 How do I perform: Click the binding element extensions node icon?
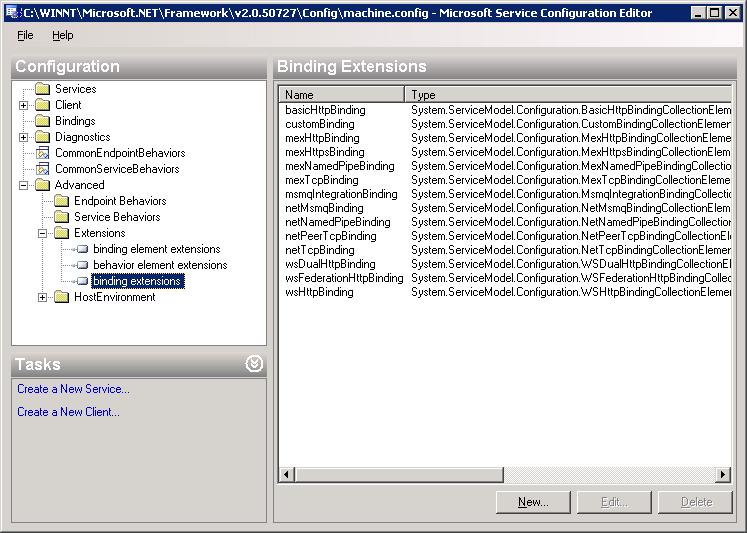pos(82,249)
